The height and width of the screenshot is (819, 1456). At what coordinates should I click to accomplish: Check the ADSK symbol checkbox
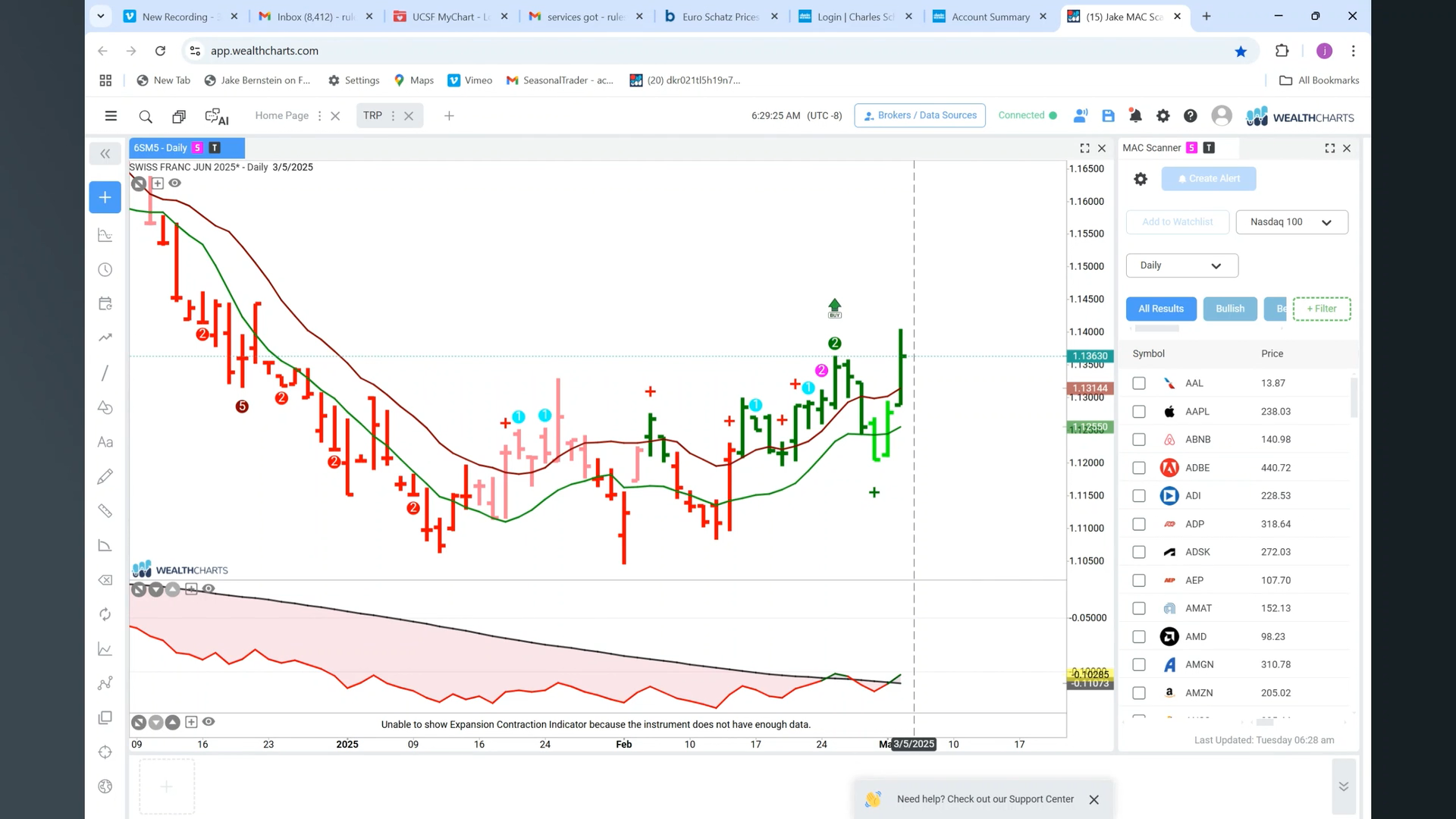point(1139,552)
